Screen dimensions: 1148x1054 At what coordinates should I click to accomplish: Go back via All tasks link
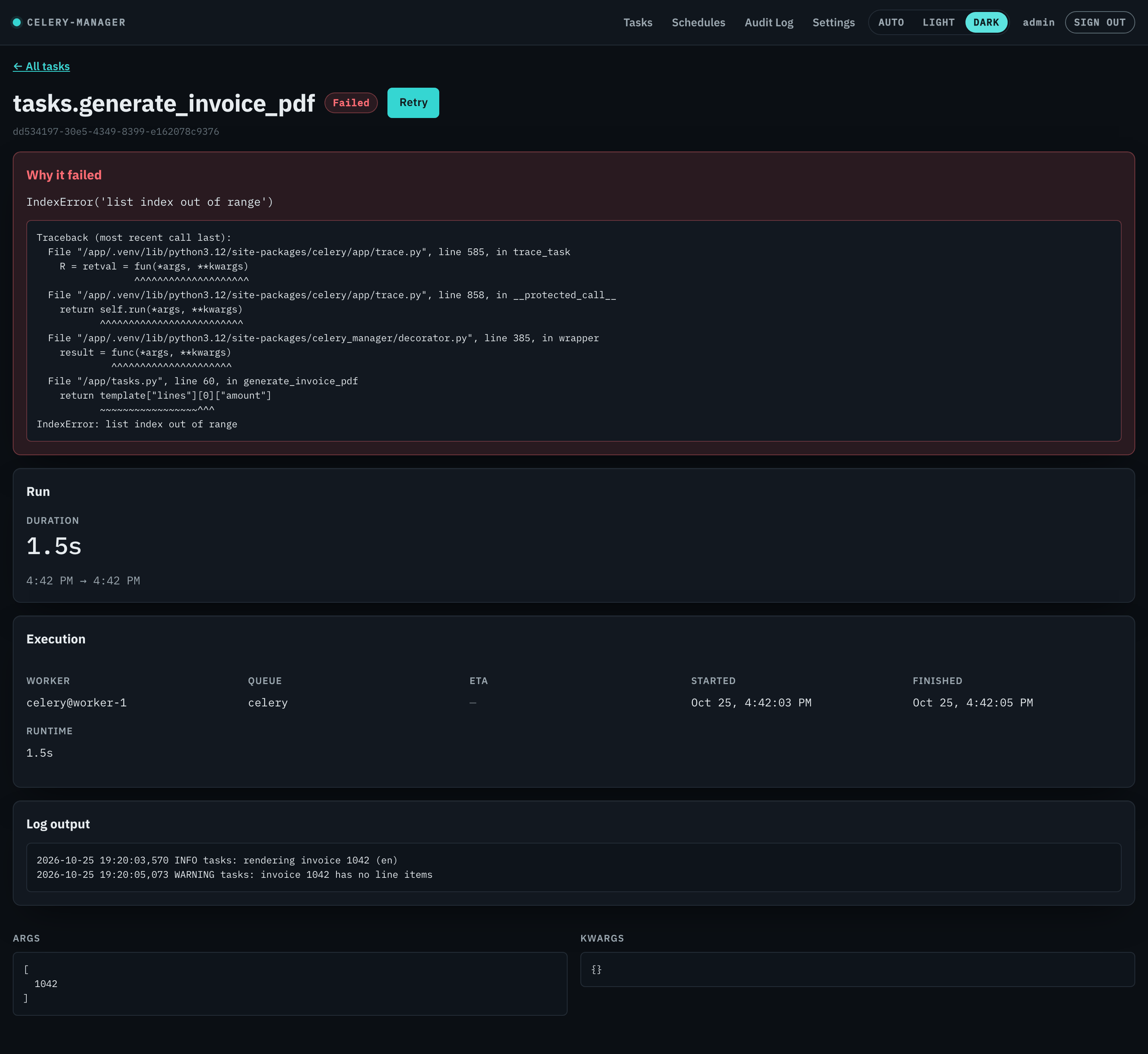click(x=41, y=66)
